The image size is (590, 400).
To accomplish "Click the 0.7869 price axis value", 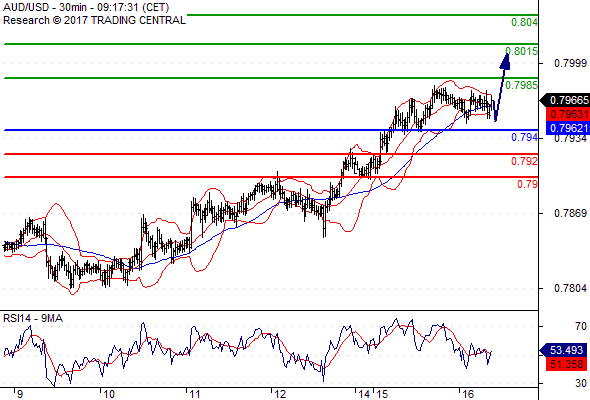I will 570,213.
